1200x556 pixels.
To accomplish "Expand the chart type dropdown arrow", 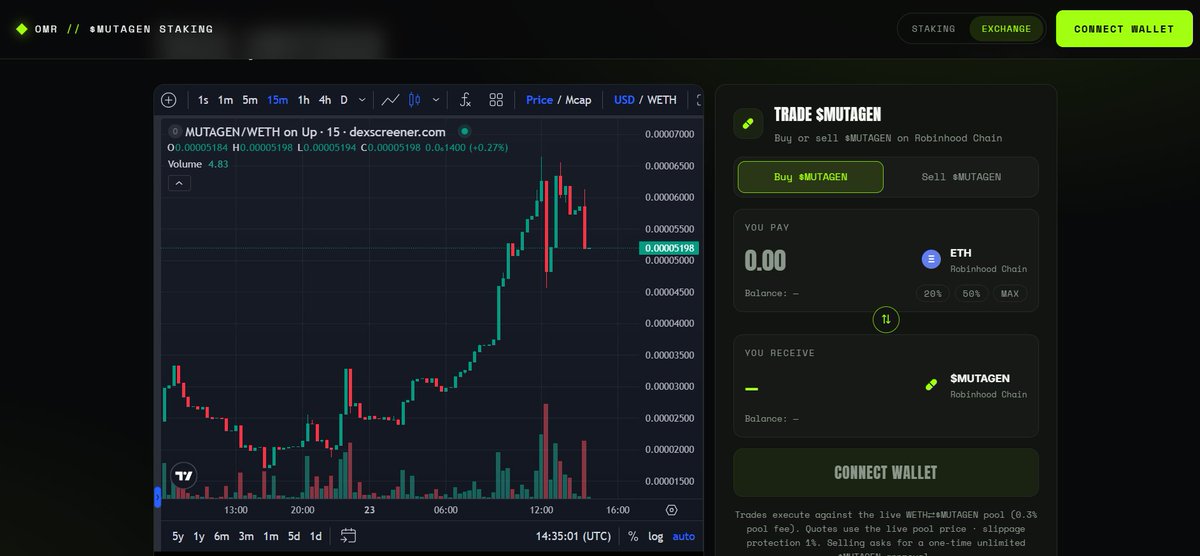I will 435,100.
